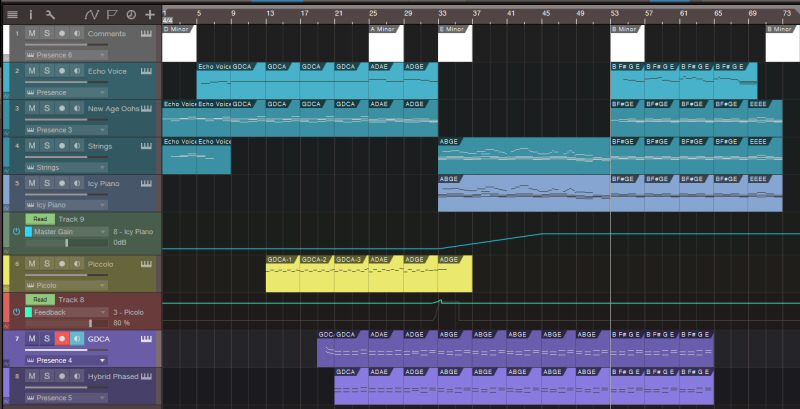Click Read automation mode on Track 8
800x409 pixels.
[40, 299]
